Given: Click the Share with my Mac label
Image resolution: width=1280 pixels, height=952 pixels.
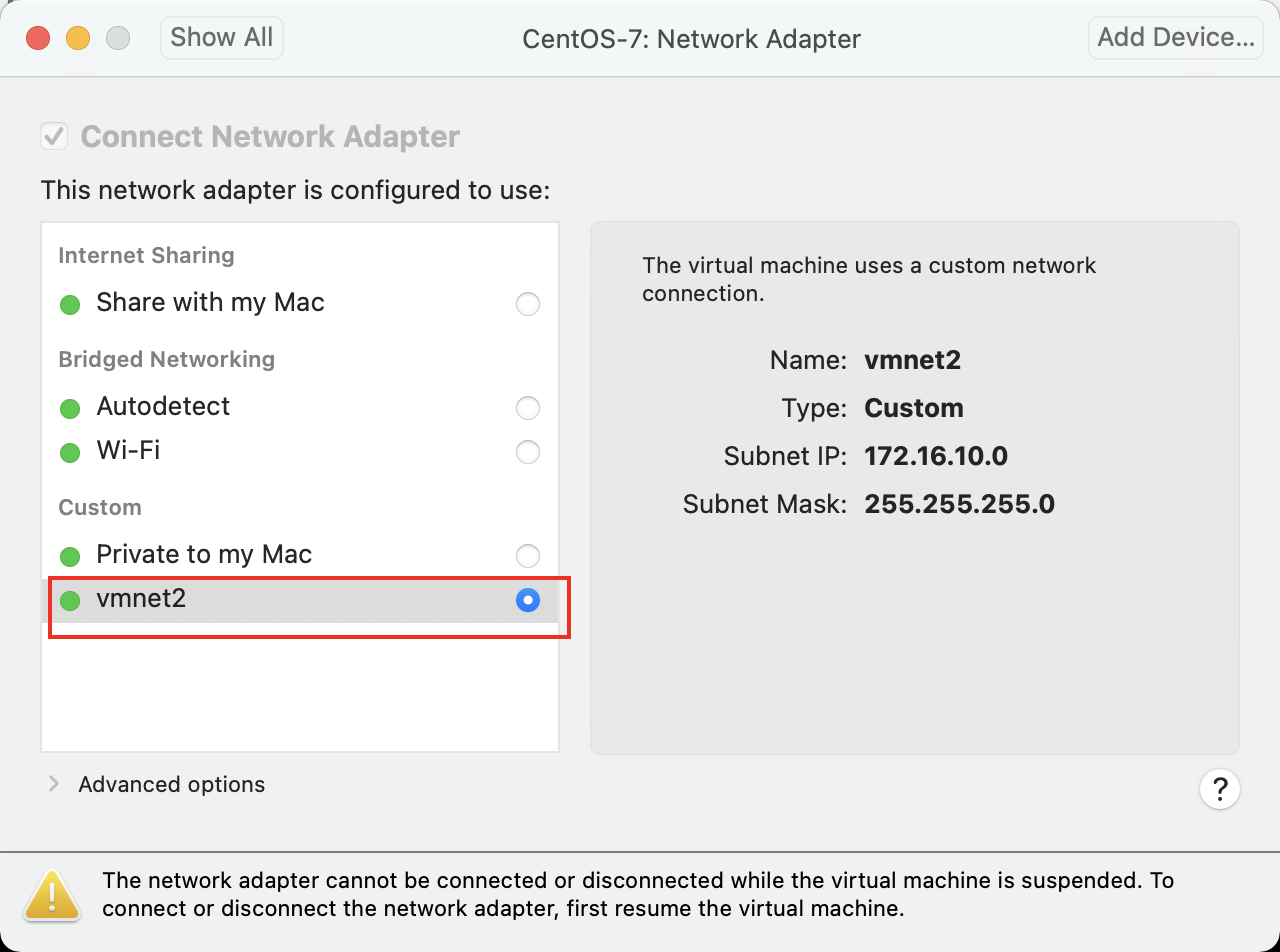Looking at the screenshot, I should 210,303.
